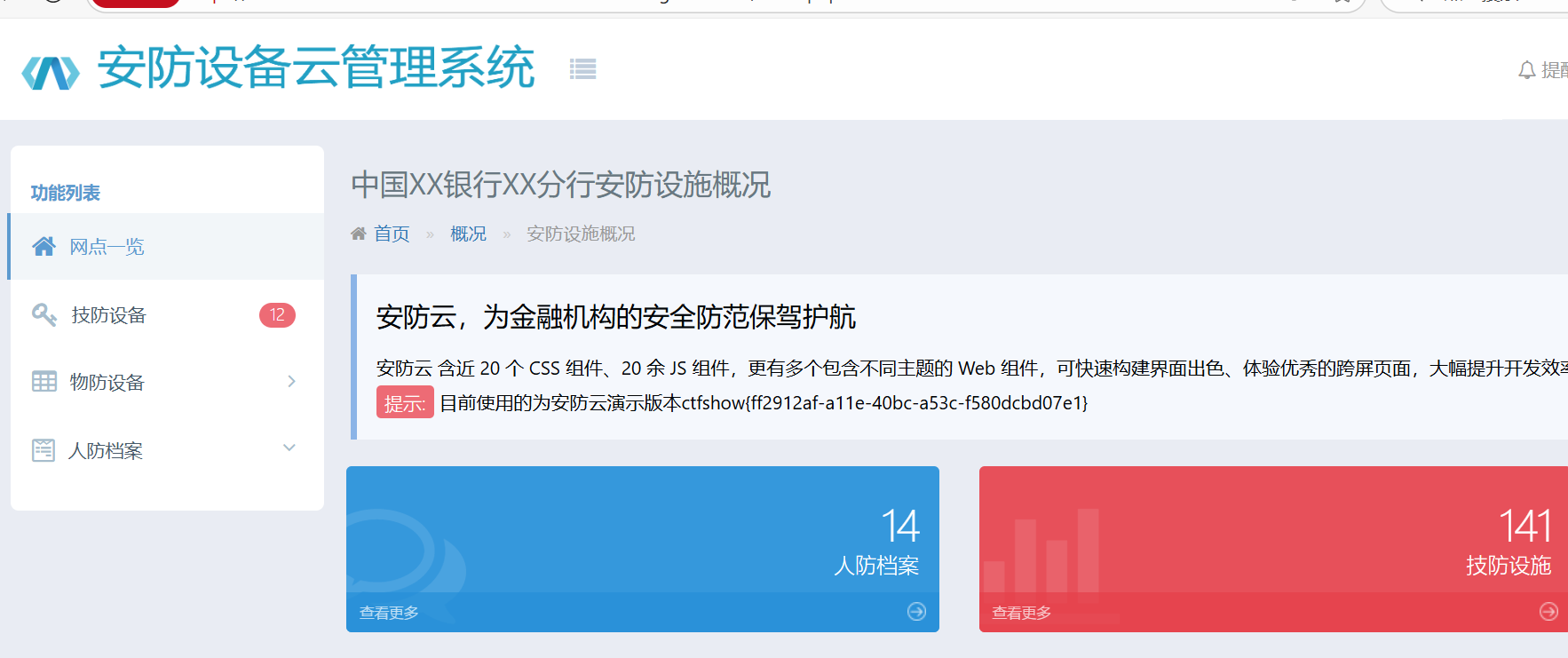Open the 技防设备 menu item

coord(167,314)
